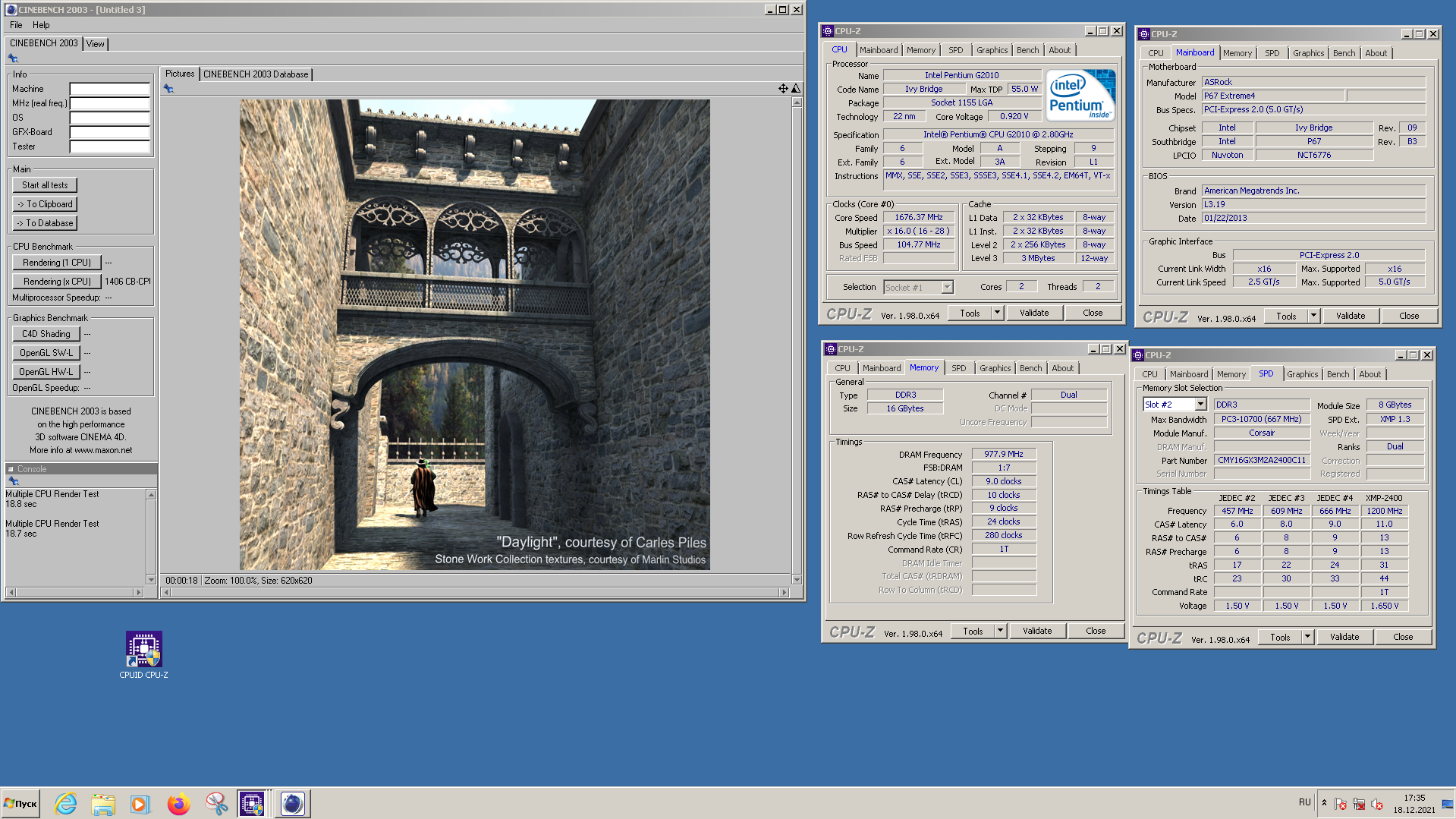Click CPU-Z Memory window title bar icon

point(830,349)
